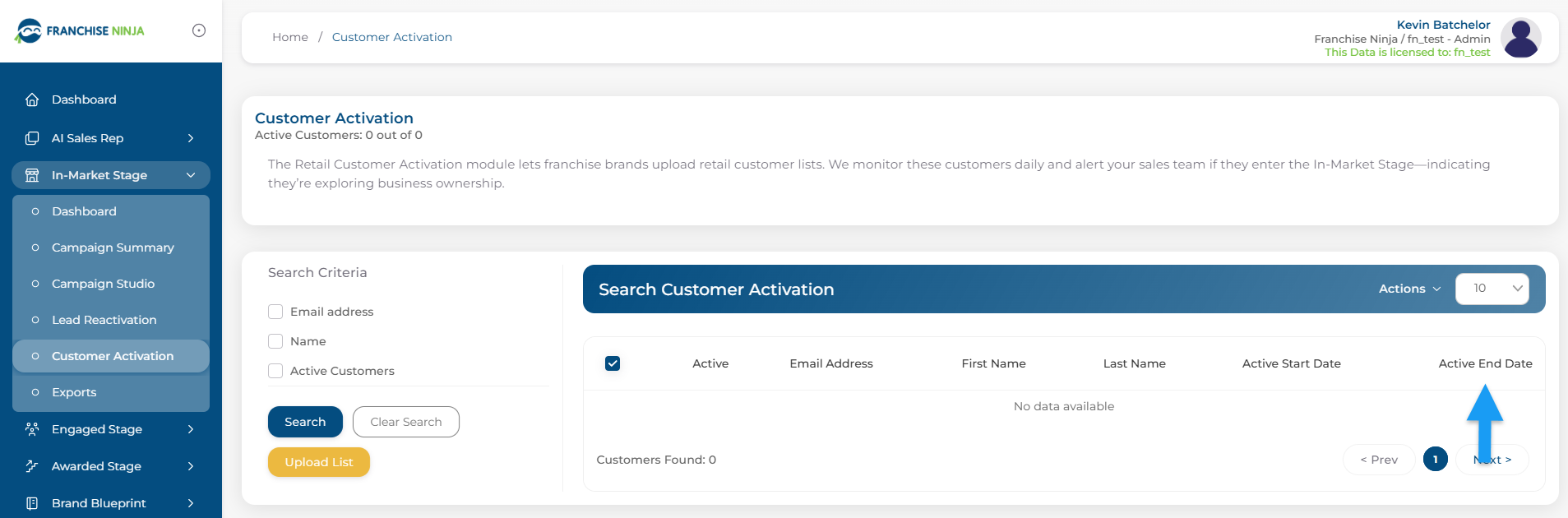The width and height of the screenshot is (1568, 518).
Task: Enable the Email address search checkbox
Action: tap(275, 312)
